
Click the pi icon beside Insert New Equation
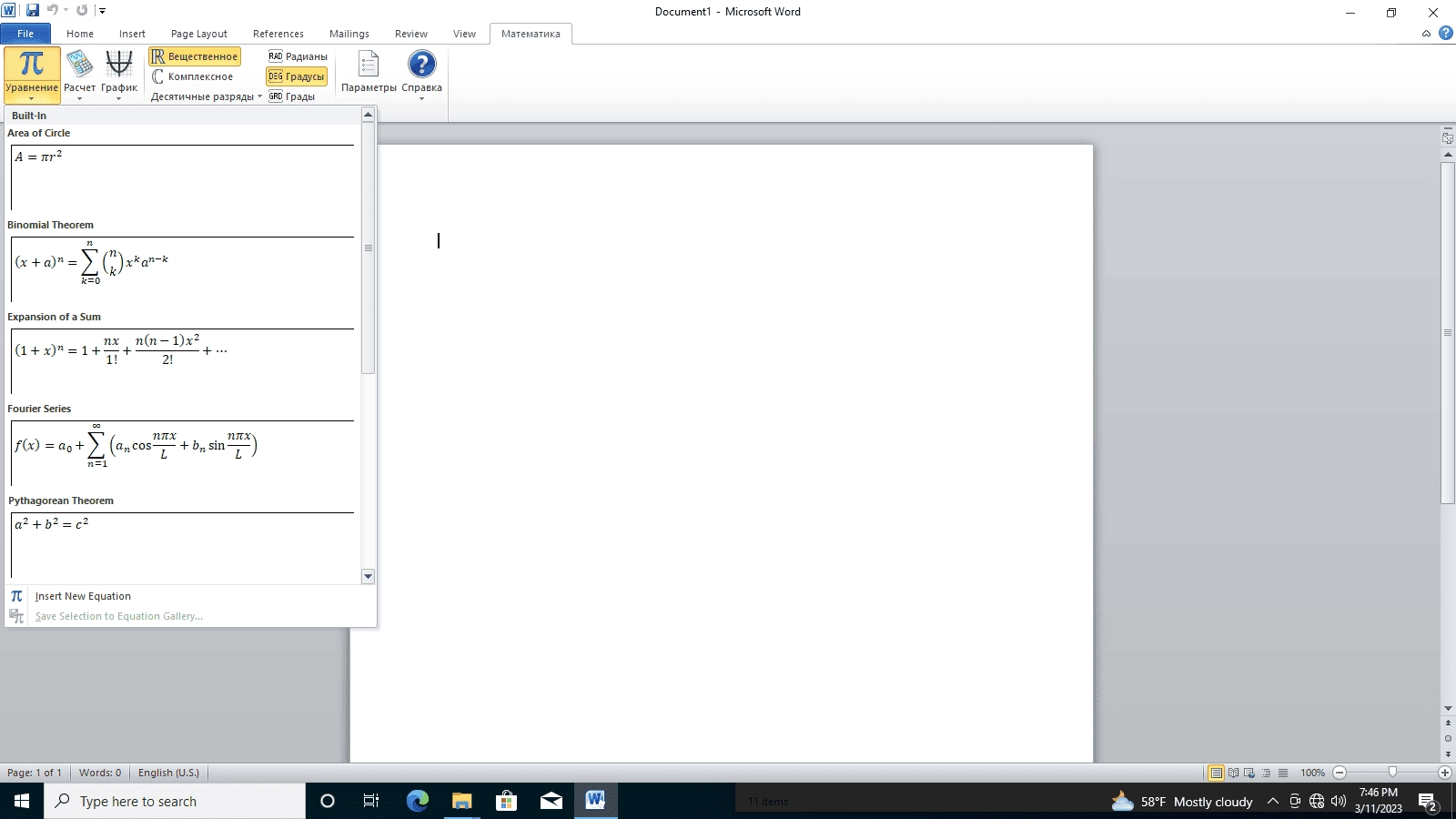(16, 596)
